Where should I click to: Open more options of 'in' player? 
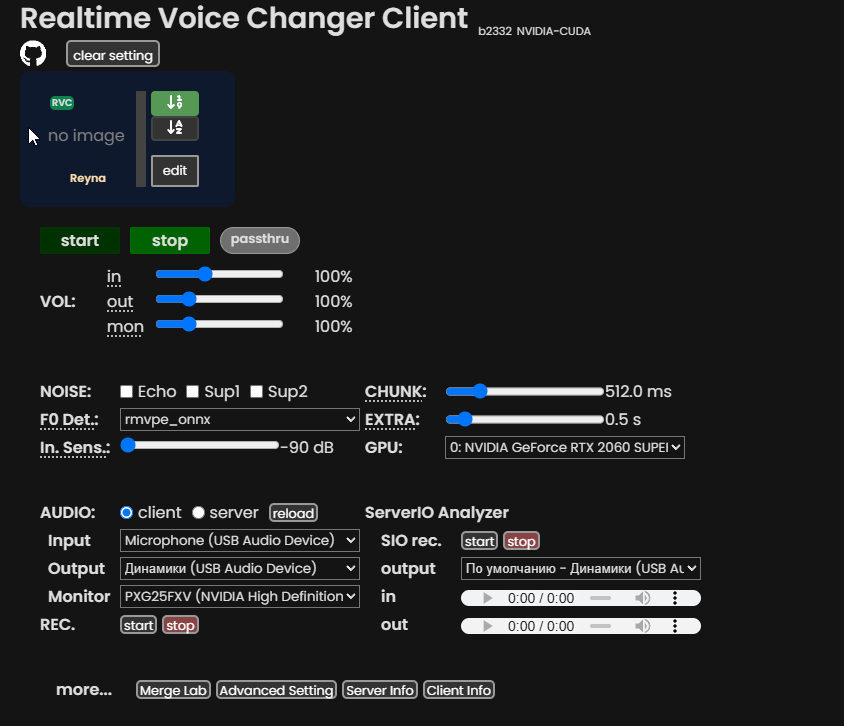tap(674, 598)
